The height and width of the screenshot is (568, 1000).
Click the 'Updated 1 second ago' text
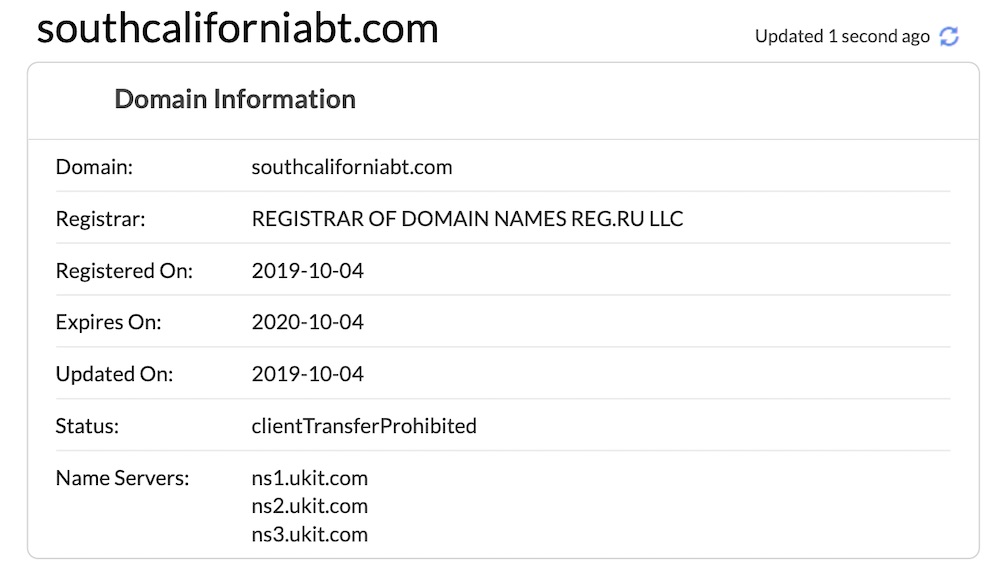click(842, 36)
